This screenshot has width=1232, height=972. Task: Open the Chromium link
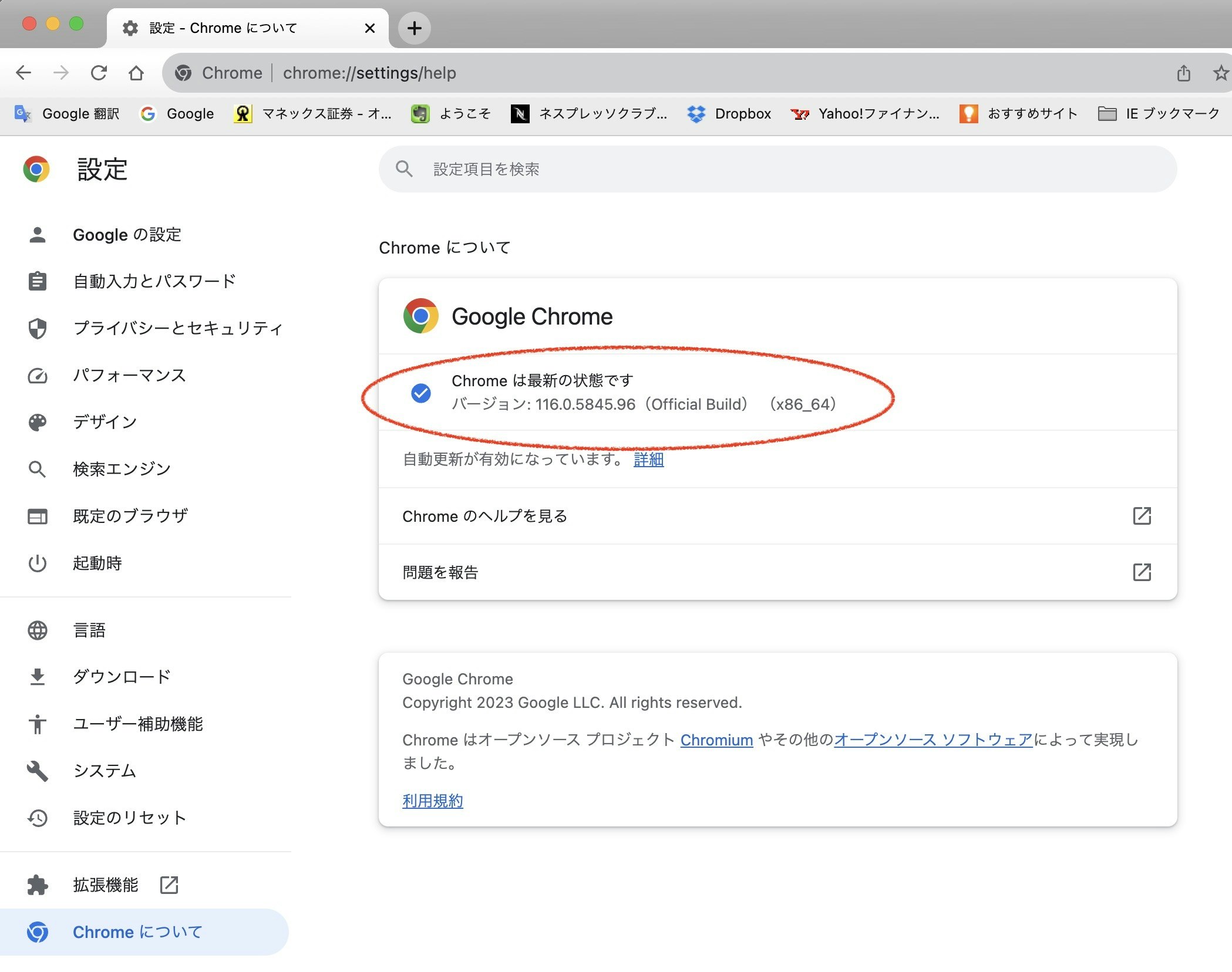(716, 740)
